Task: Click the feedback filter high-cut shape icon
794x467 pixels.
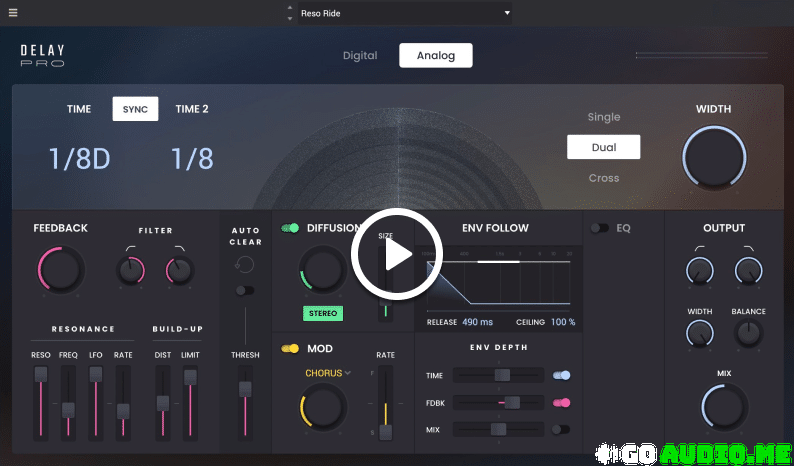Action: point(180,248)
